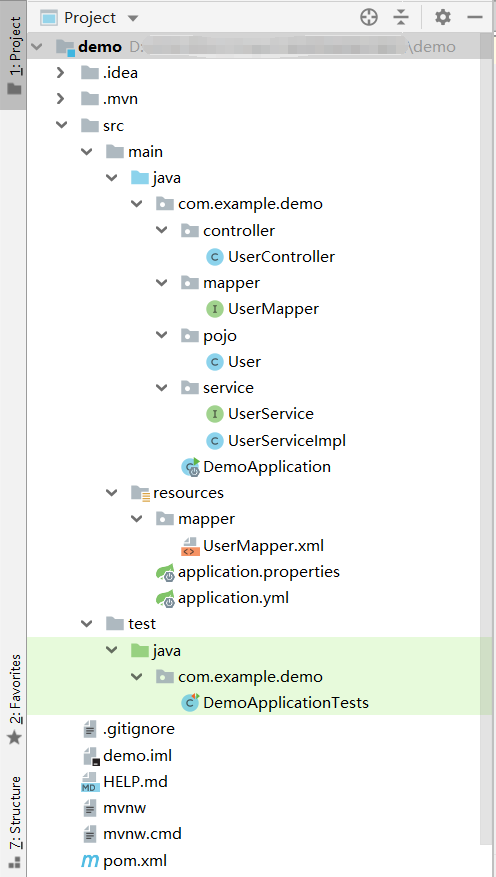Collapse the src folder

tap(61, 125)
